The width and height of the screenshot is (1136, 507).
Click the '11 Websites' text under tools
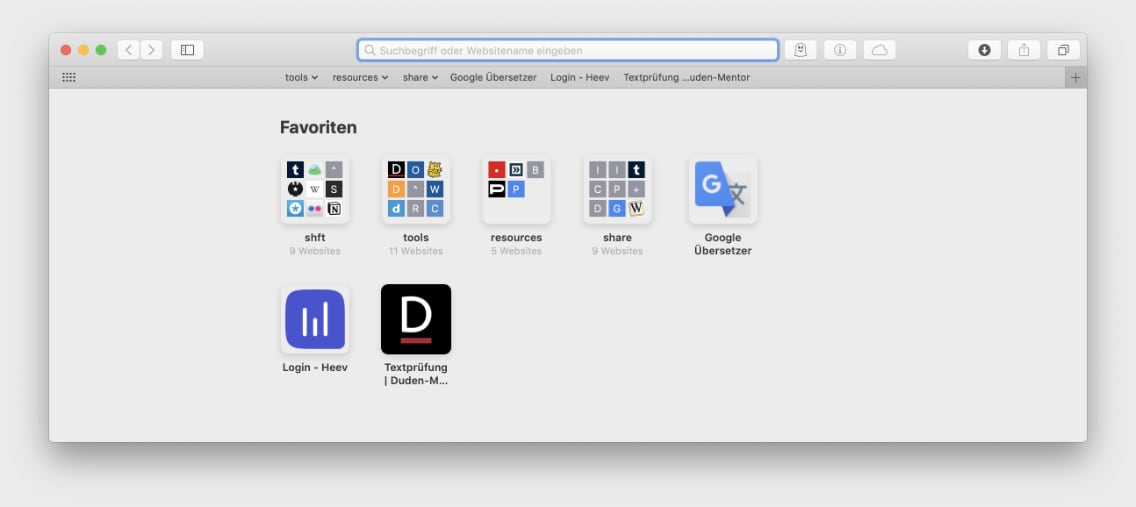tap(416, 251)
